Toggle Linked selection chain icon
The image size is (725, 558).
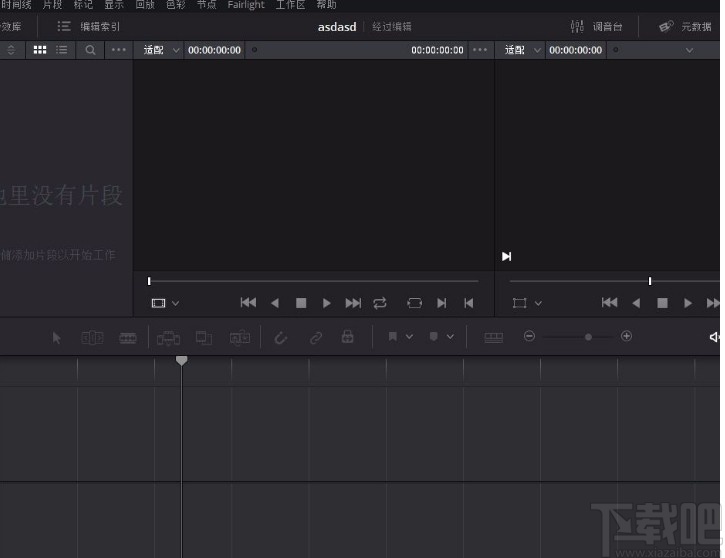(316, 338)
